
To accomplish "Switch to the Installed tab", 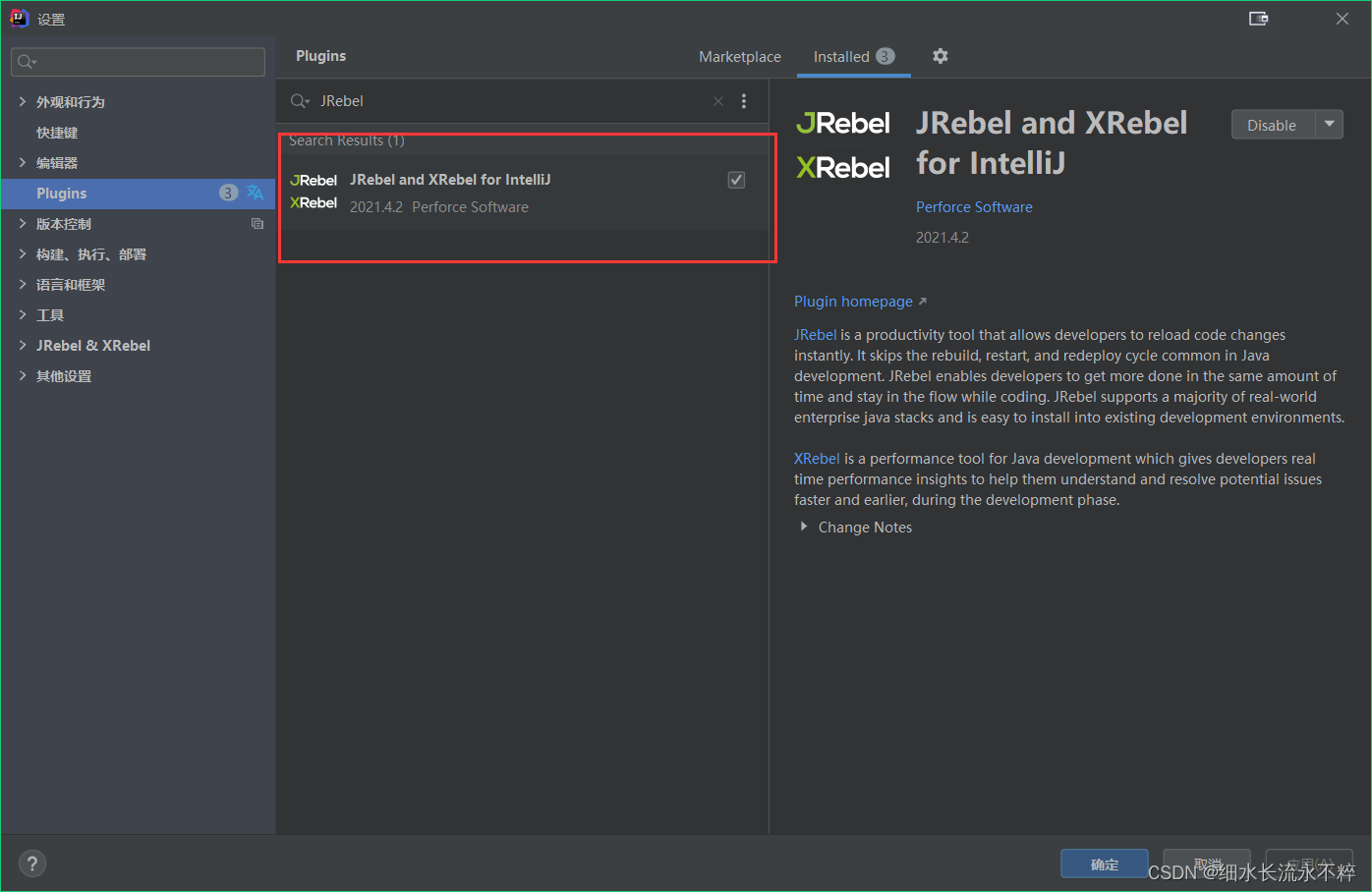I will (x=854, y=57).
